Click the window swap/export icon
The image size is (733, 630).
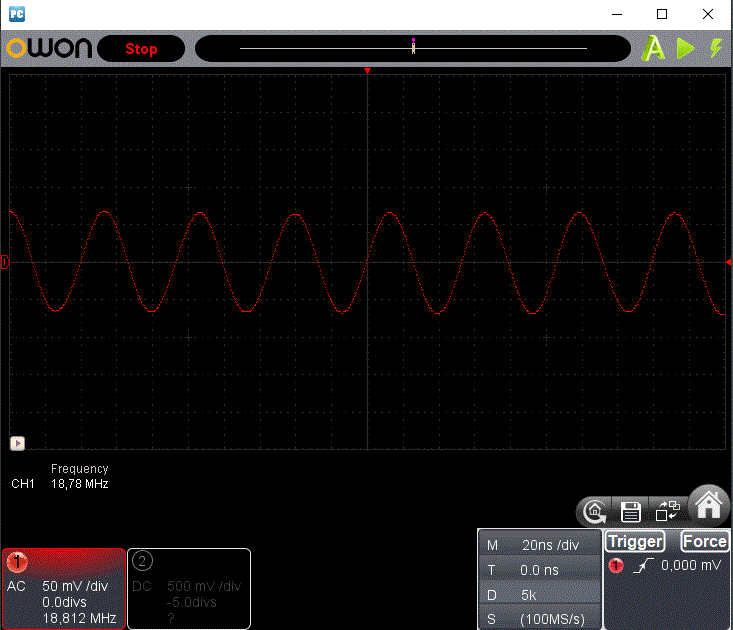pos(667,511)
